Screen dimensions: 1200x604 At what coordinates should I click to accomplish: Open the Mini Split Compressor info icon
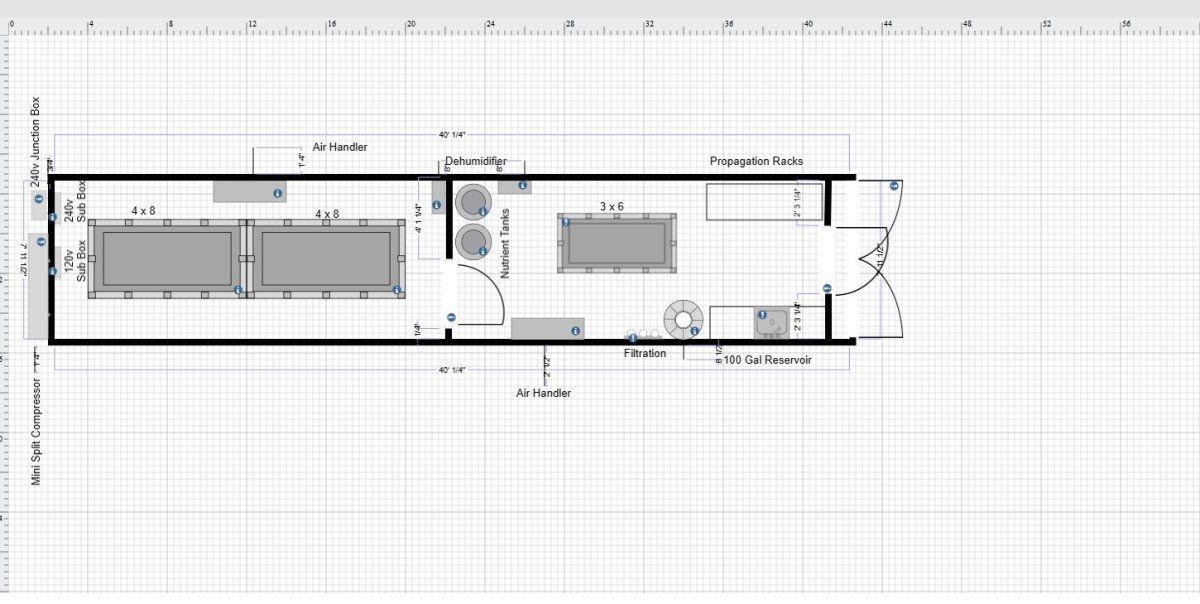(x=41, y=241)
